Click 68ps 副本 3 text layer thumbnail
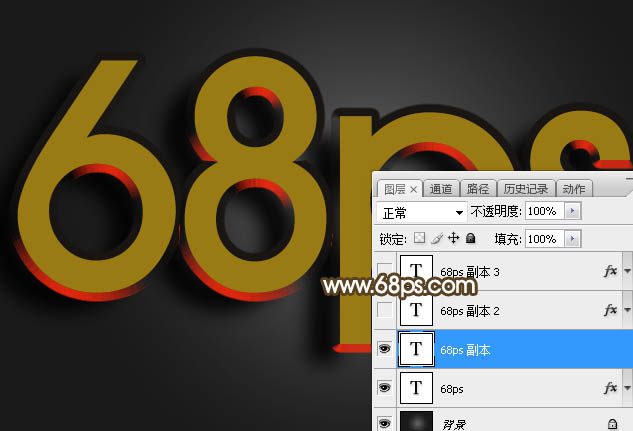 [416, 271]
